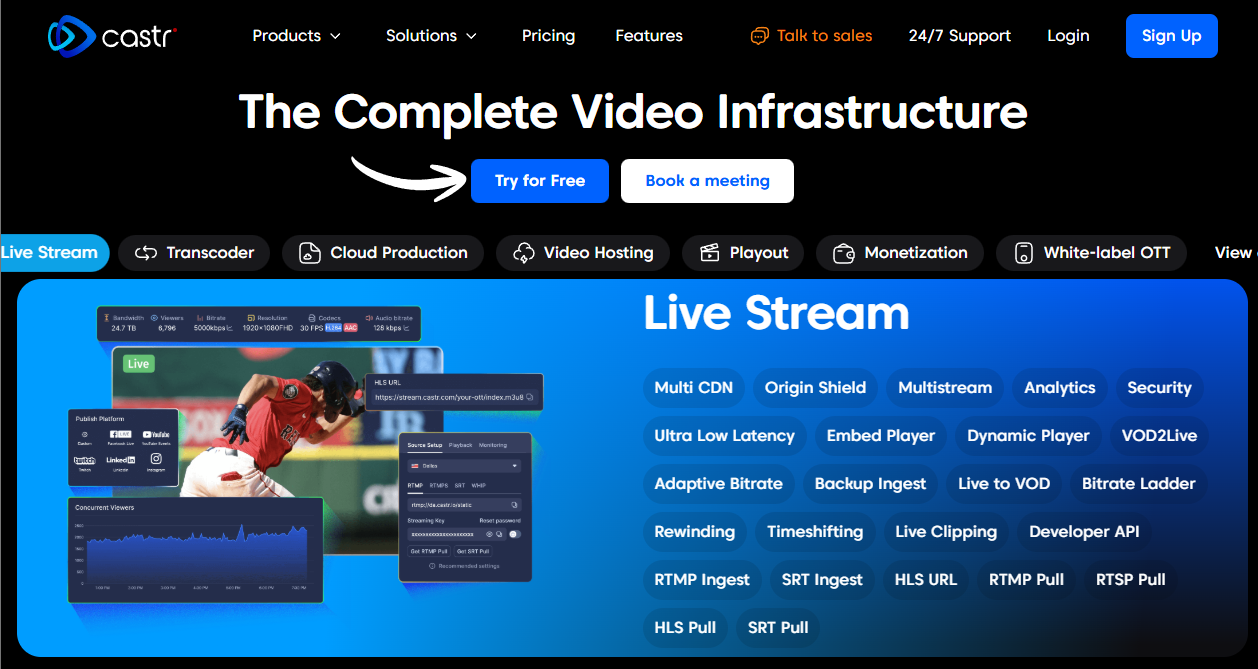Click the Reset password link

[x=500, y=521]
